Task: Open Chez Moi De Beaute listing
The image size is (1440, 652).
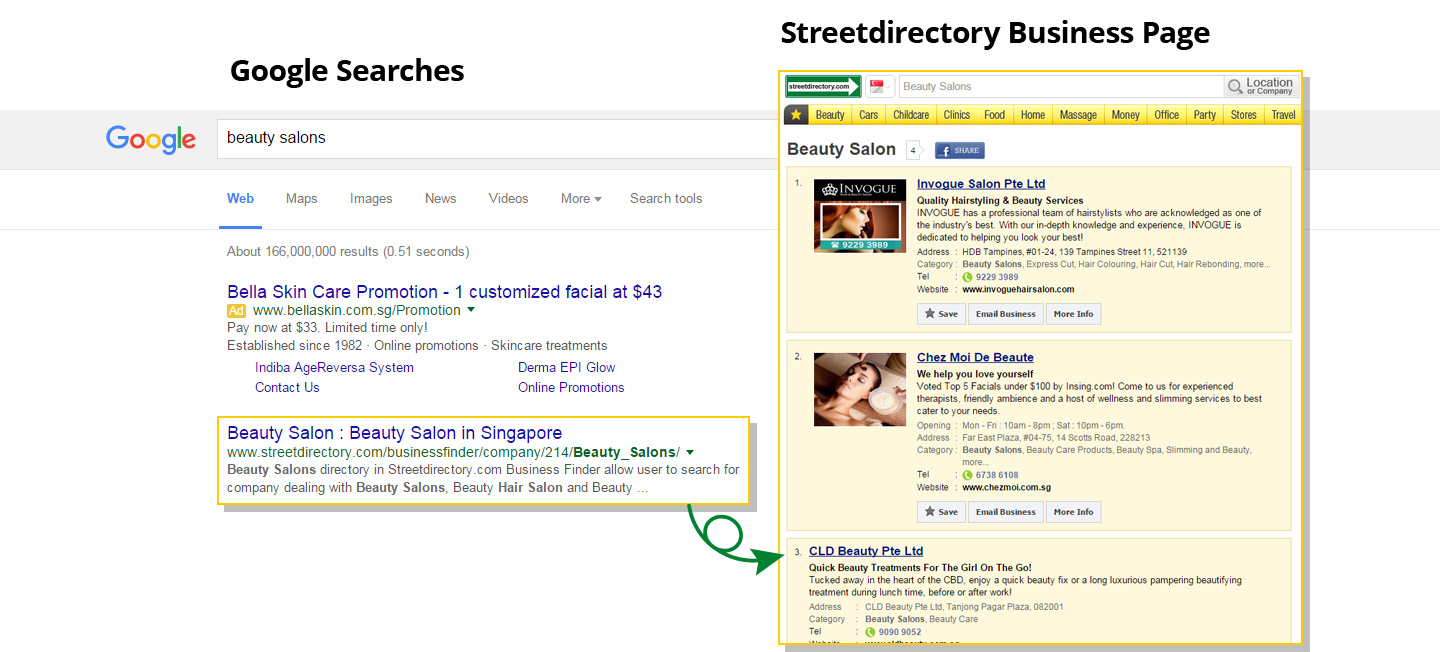Action: point(975,358)
